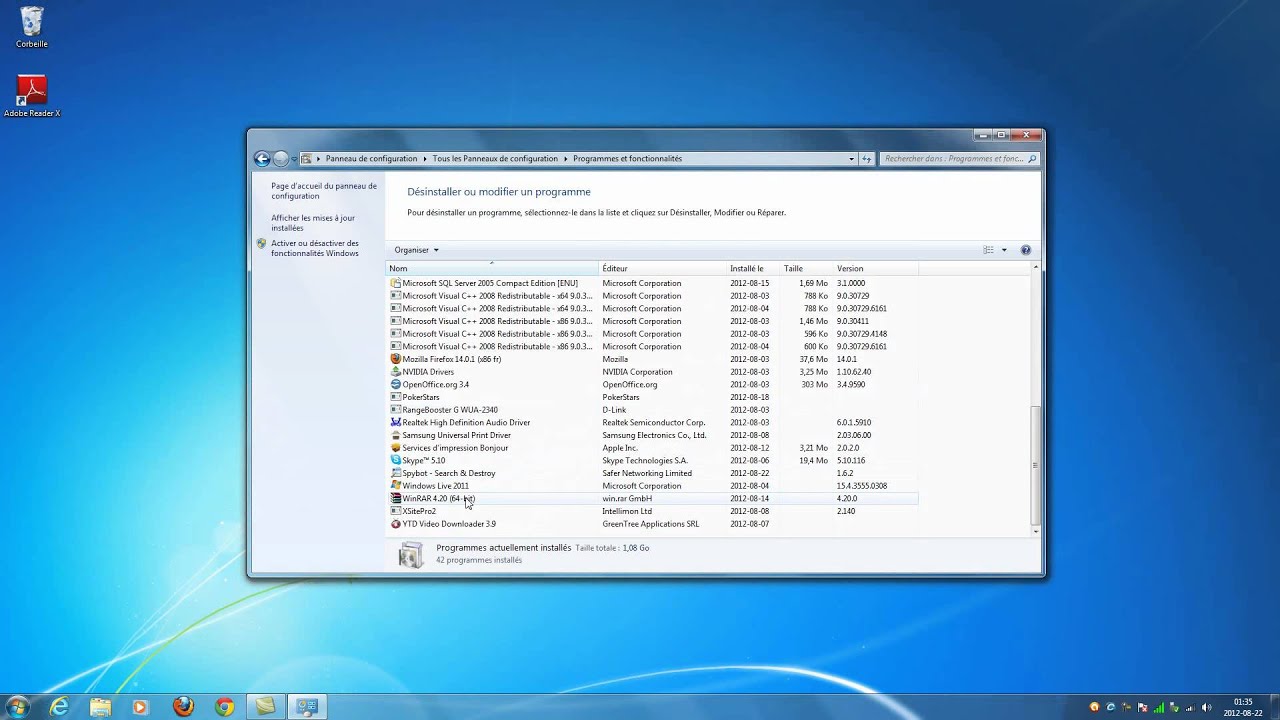Sort by the Taille column header
The image size is (1280, 720).
807,268
